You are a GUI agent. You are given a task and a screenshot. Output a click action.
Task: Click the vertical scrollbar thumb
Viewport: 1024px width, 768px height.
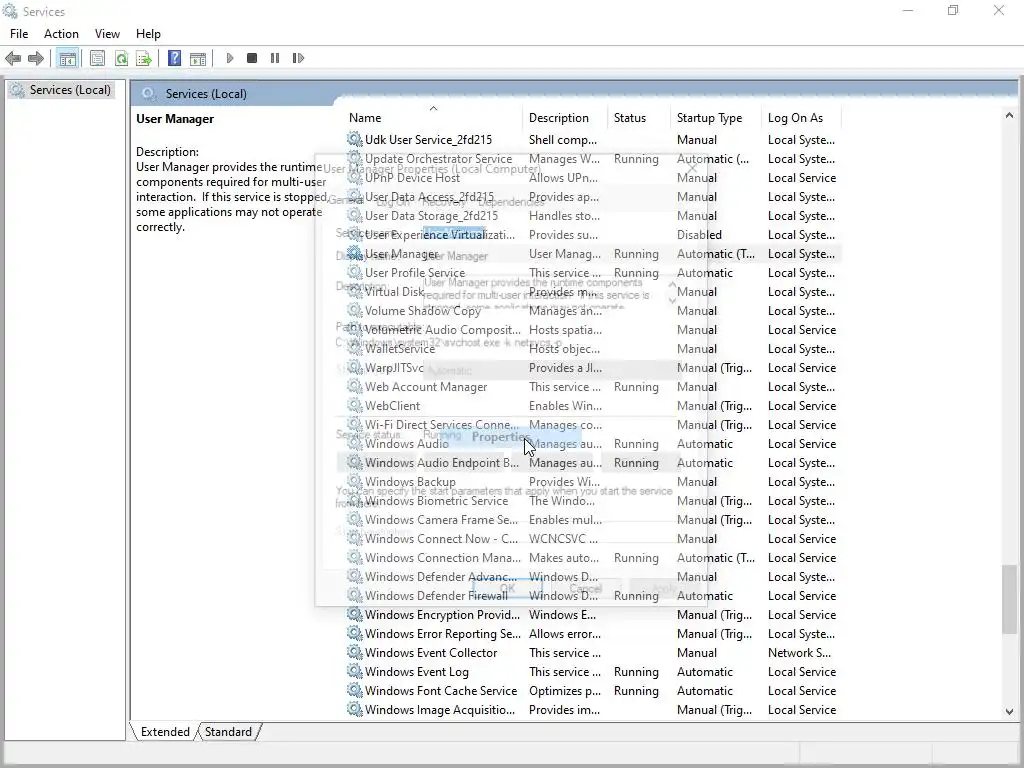1009,599
